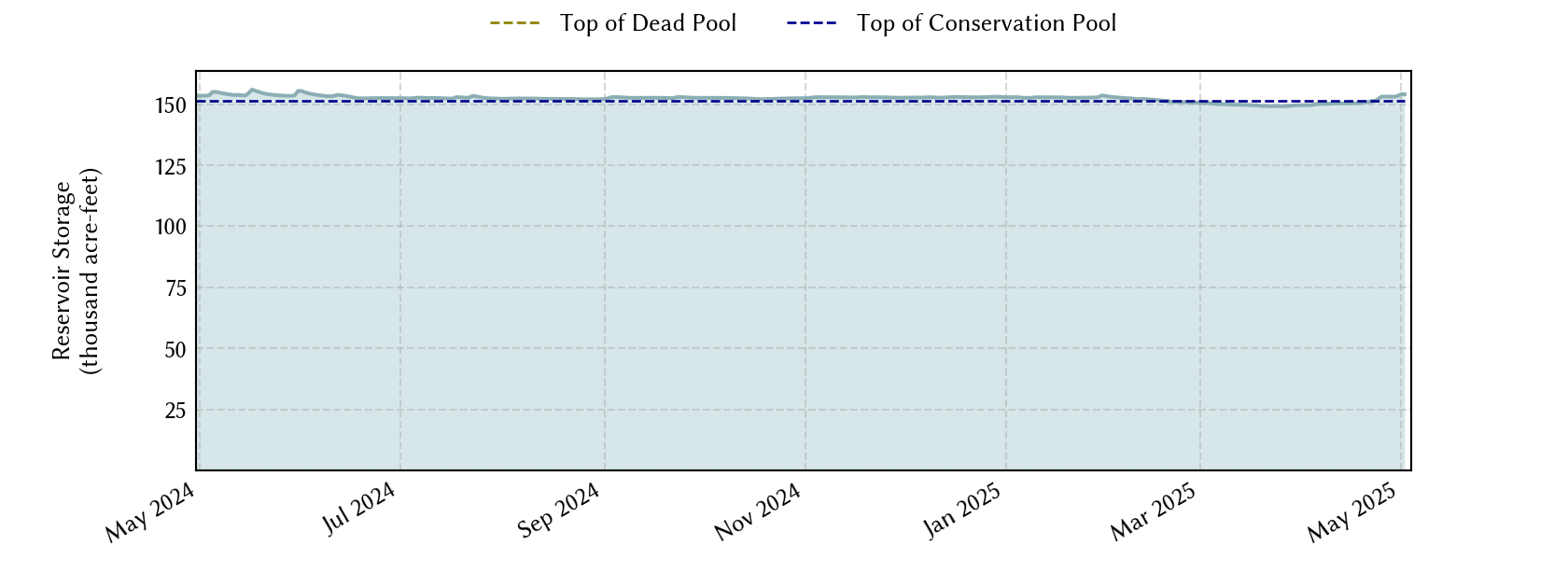Select the 150 y-axis tick label
This screenshot has width=1568, height=588.
[x=171, y=105]
